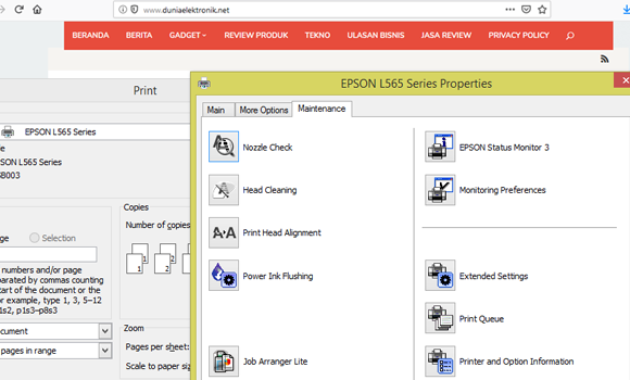This screenshot has height=380, width=630.
Task: Open the GADGET dropdown menu
Action: 188,35
